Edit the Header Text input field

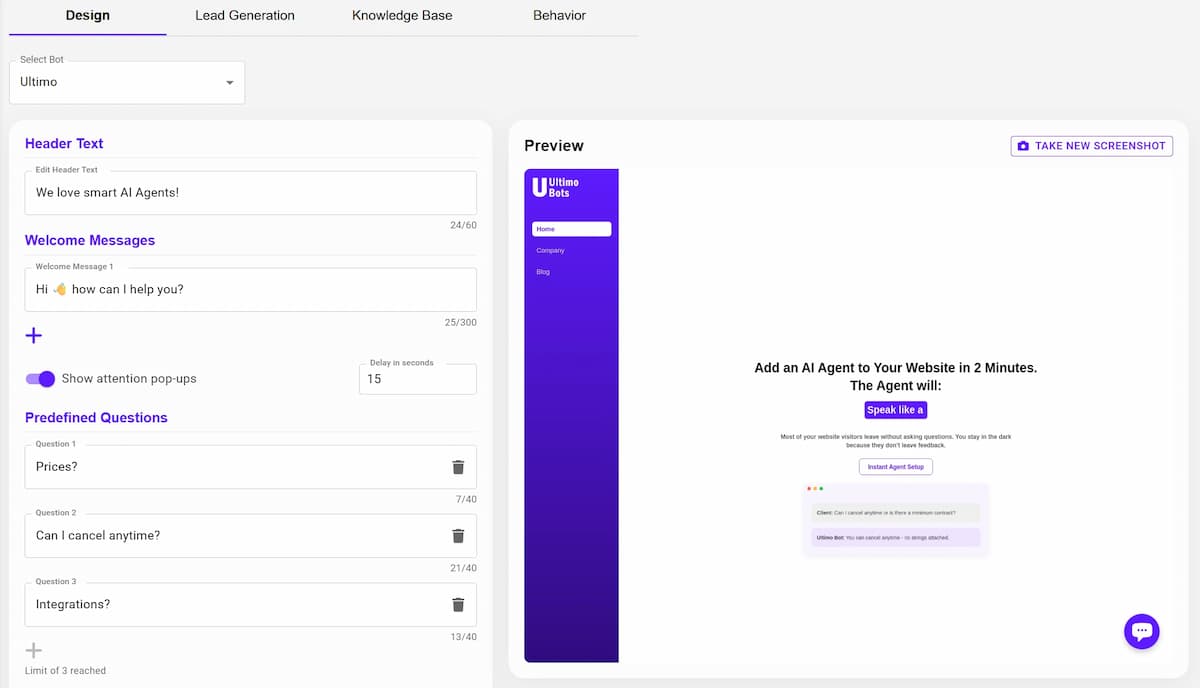click(x=250, y=193)
